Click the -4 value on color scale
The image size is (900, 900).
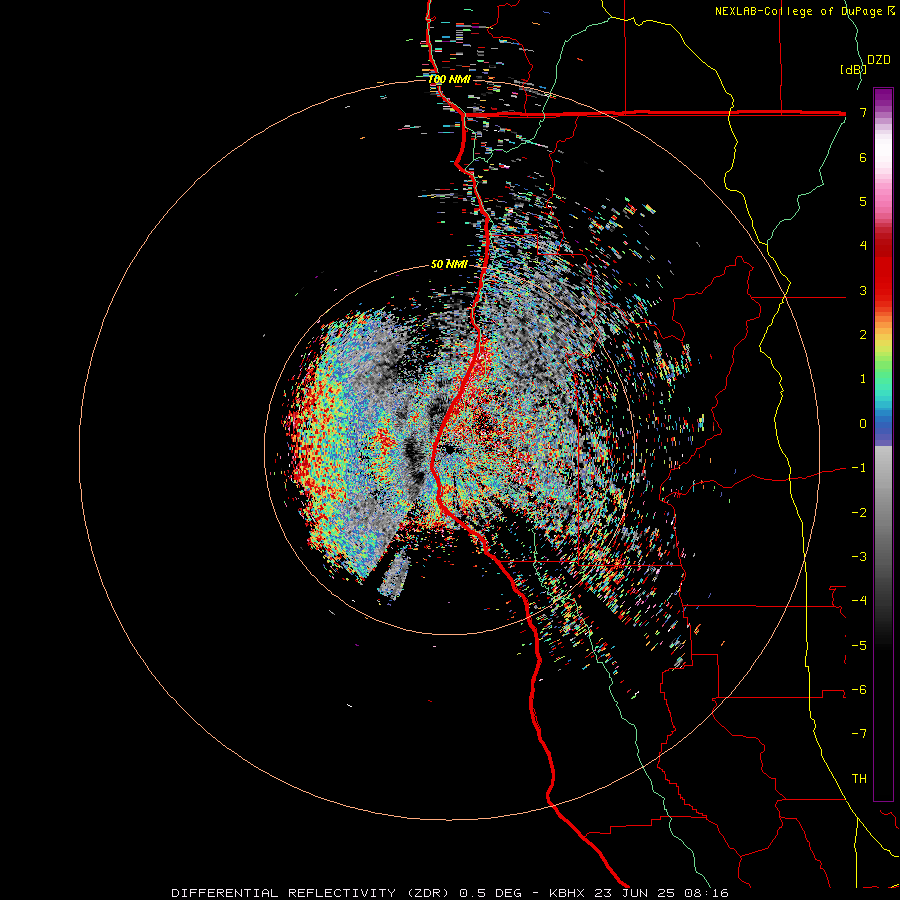[x=859, y=601]
